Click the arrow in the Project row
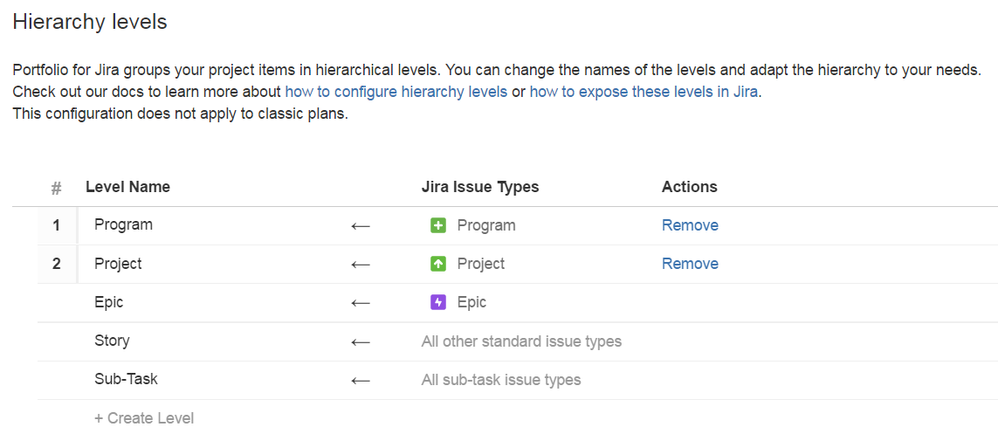 coord(361,265)
